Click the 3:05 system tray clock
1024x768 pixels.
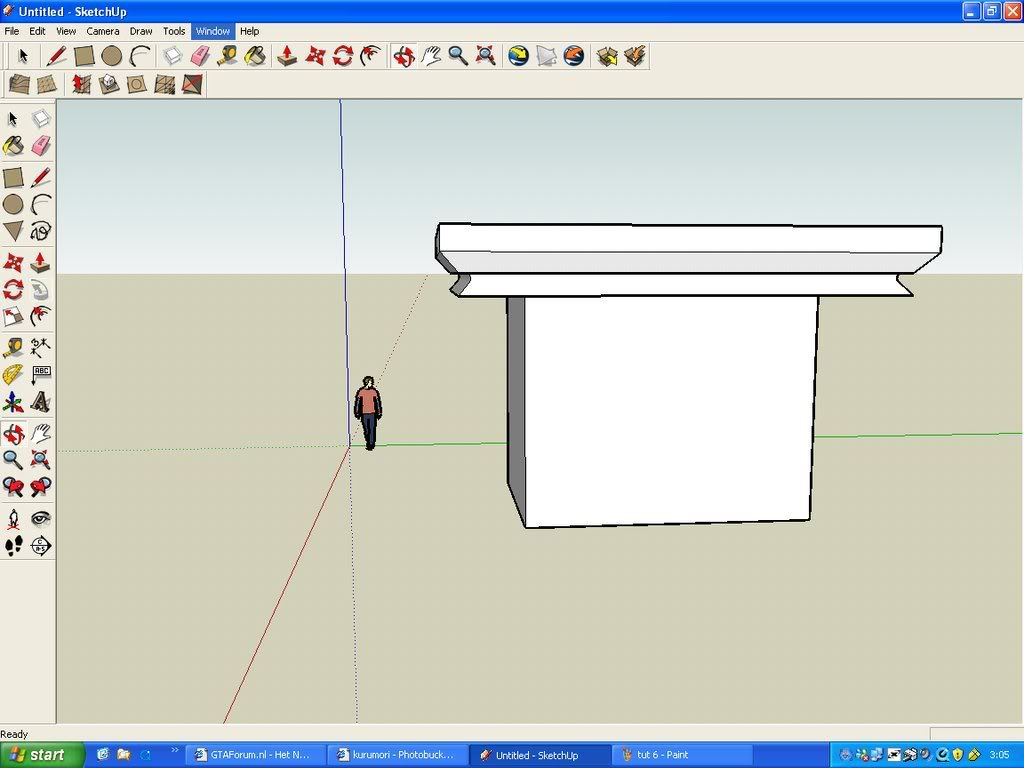[999, 755]
